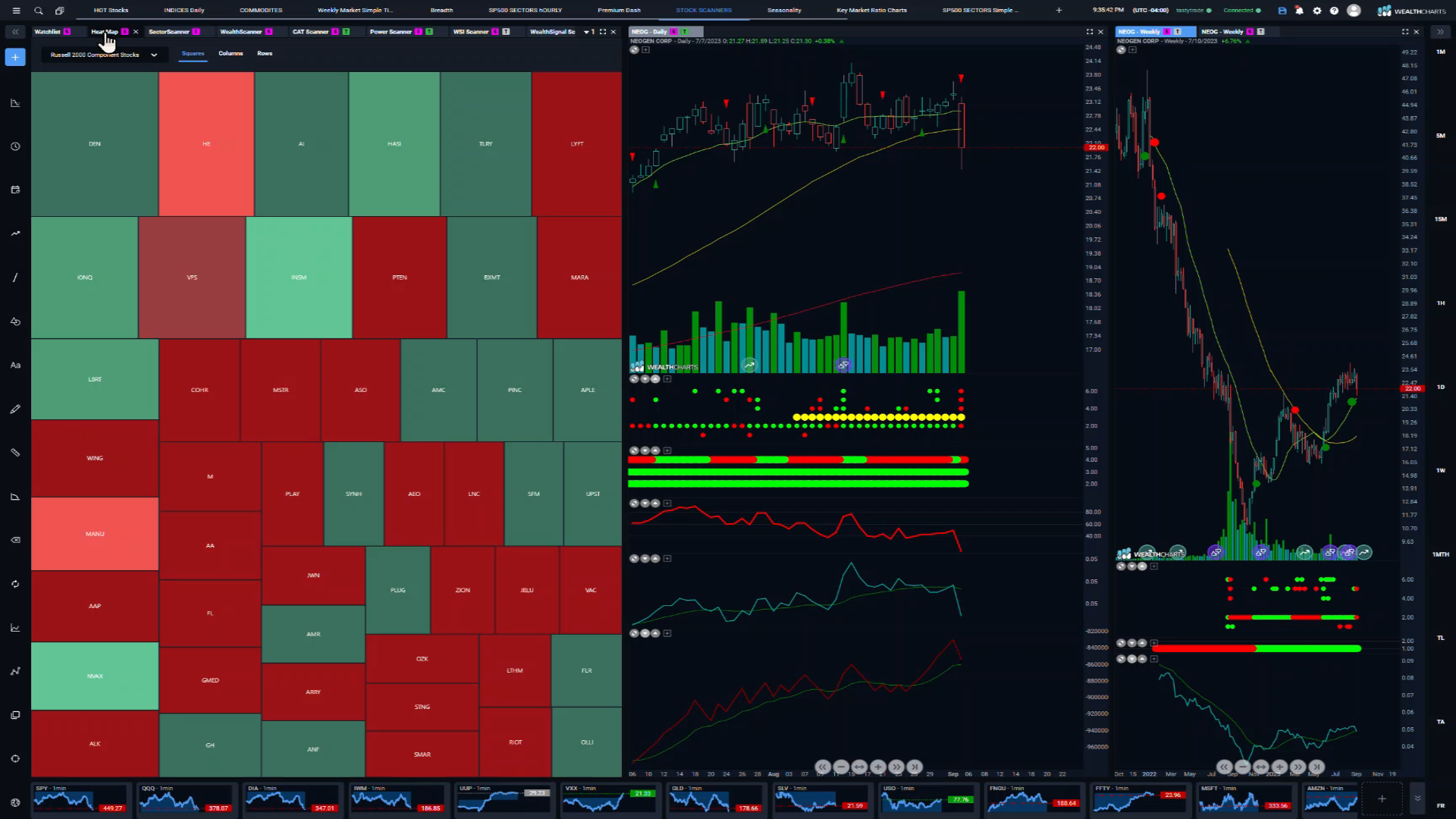Open the Seasonality workspace tab

784,11
